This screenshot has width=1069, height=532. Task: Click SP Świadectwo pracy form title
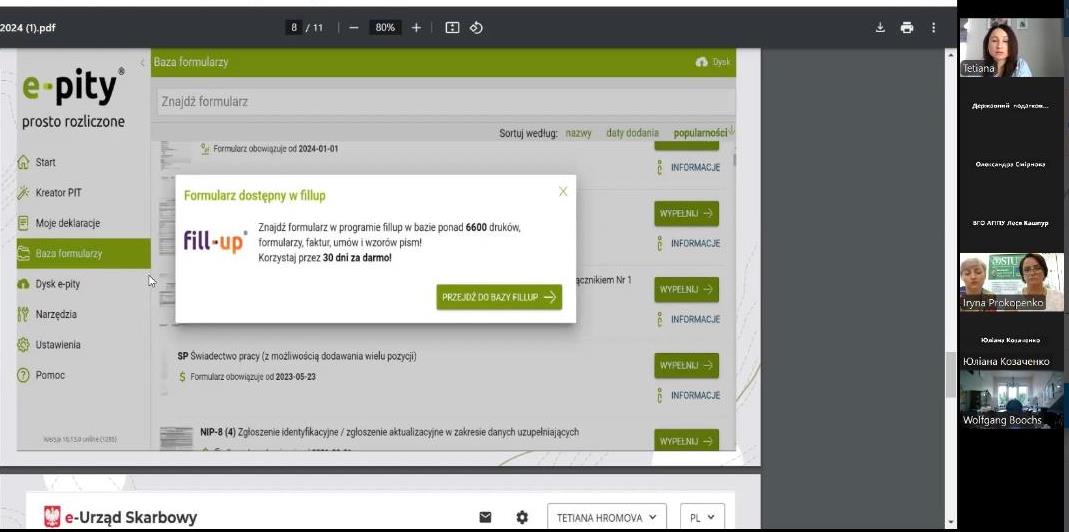(x=297, y=356)
